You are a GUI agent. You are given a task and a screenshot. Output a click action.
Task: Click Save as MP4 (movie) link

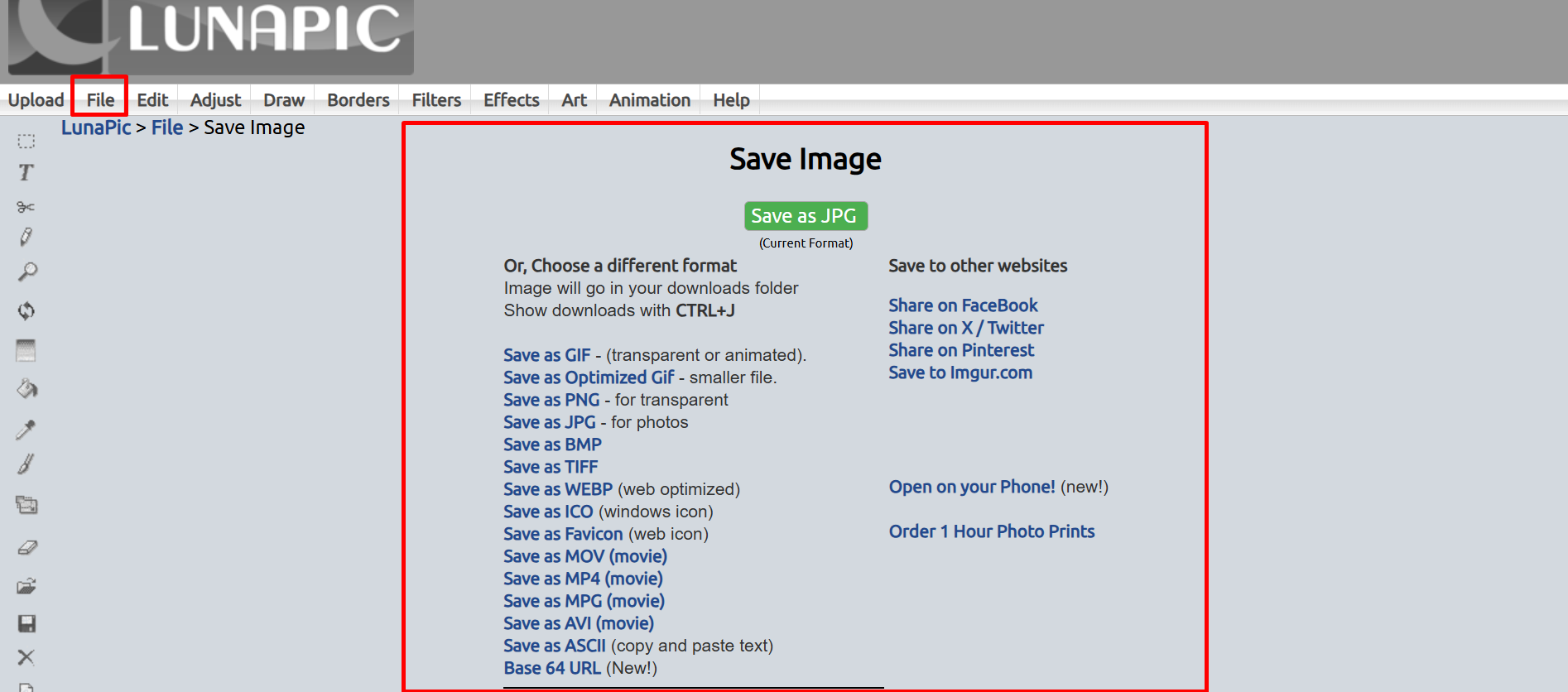584,579
